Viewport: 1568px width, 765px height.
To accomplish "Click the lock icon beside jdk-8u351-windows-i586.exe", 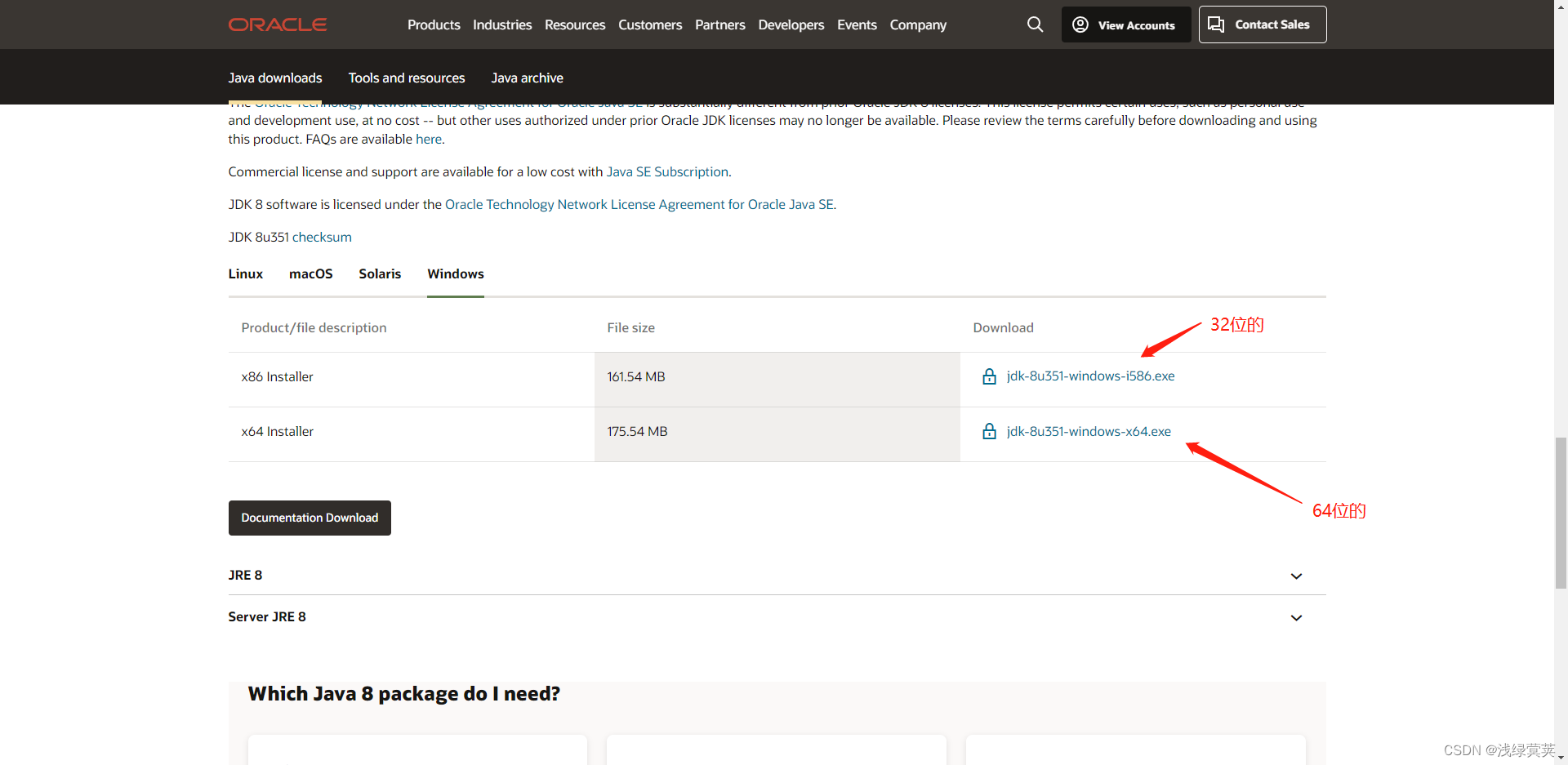I will tap(989, 376).
